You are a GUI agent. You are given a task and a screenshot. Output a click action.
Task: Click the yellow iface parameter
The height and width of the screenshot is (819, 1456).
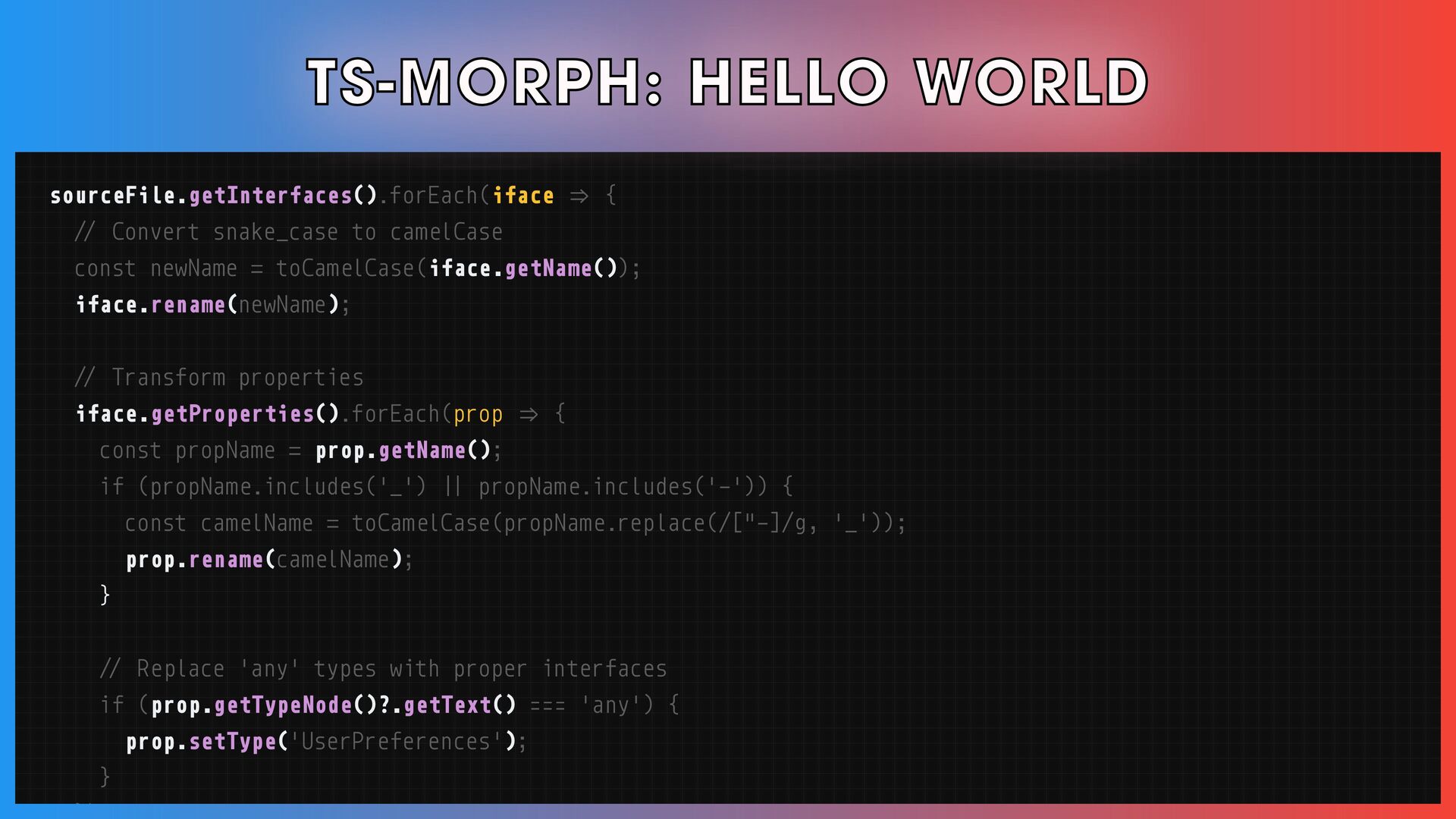click(523, 196)
